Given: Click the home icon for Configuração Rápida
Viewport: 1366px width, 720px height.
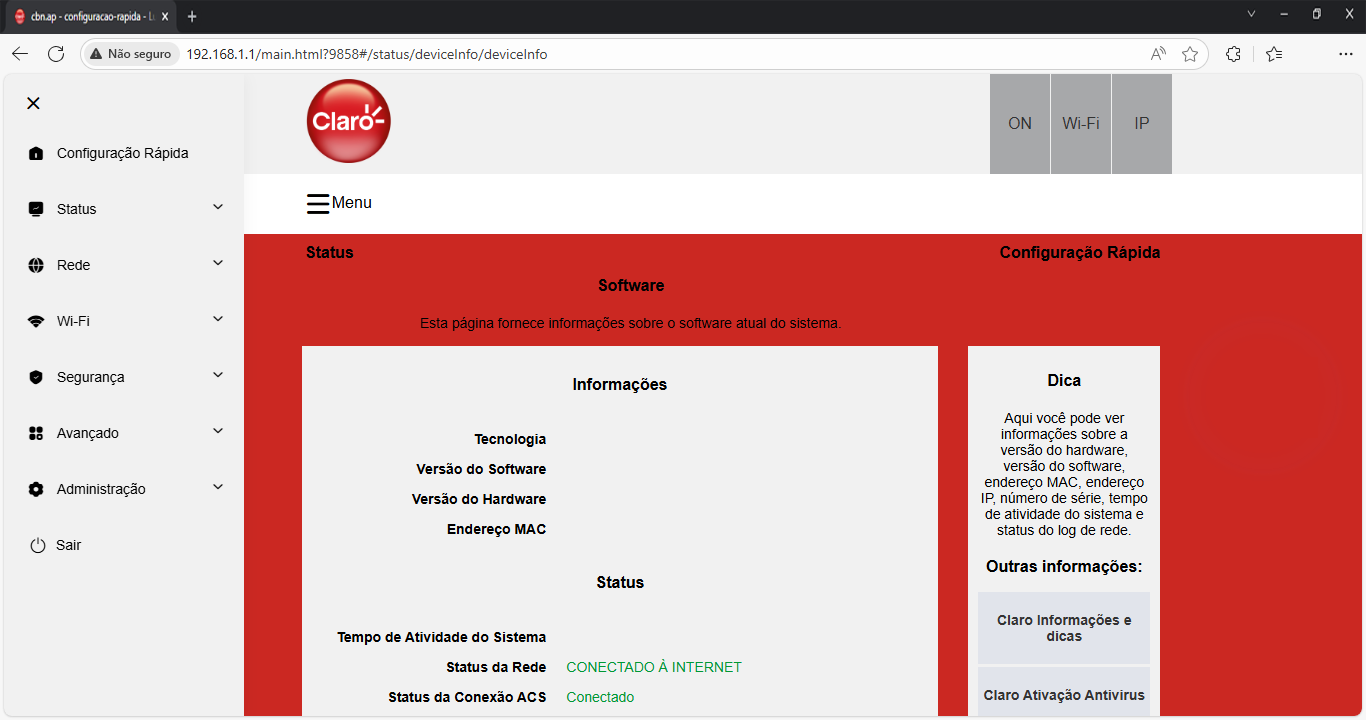Looking at the screenshot, I should [36, 153].
